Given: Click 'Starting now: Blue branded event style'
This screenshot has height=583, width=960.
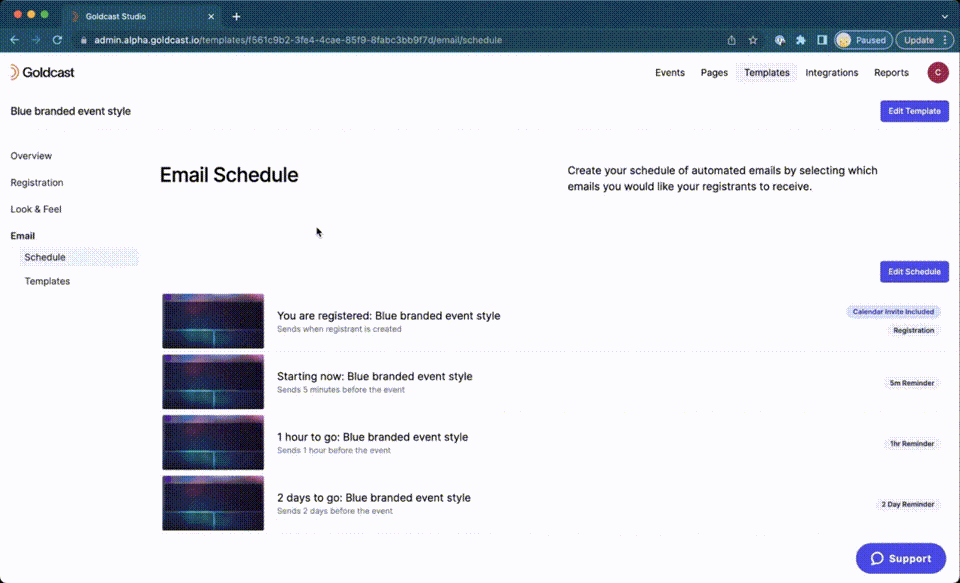Looking at the screenshot, I should [375, 376].
